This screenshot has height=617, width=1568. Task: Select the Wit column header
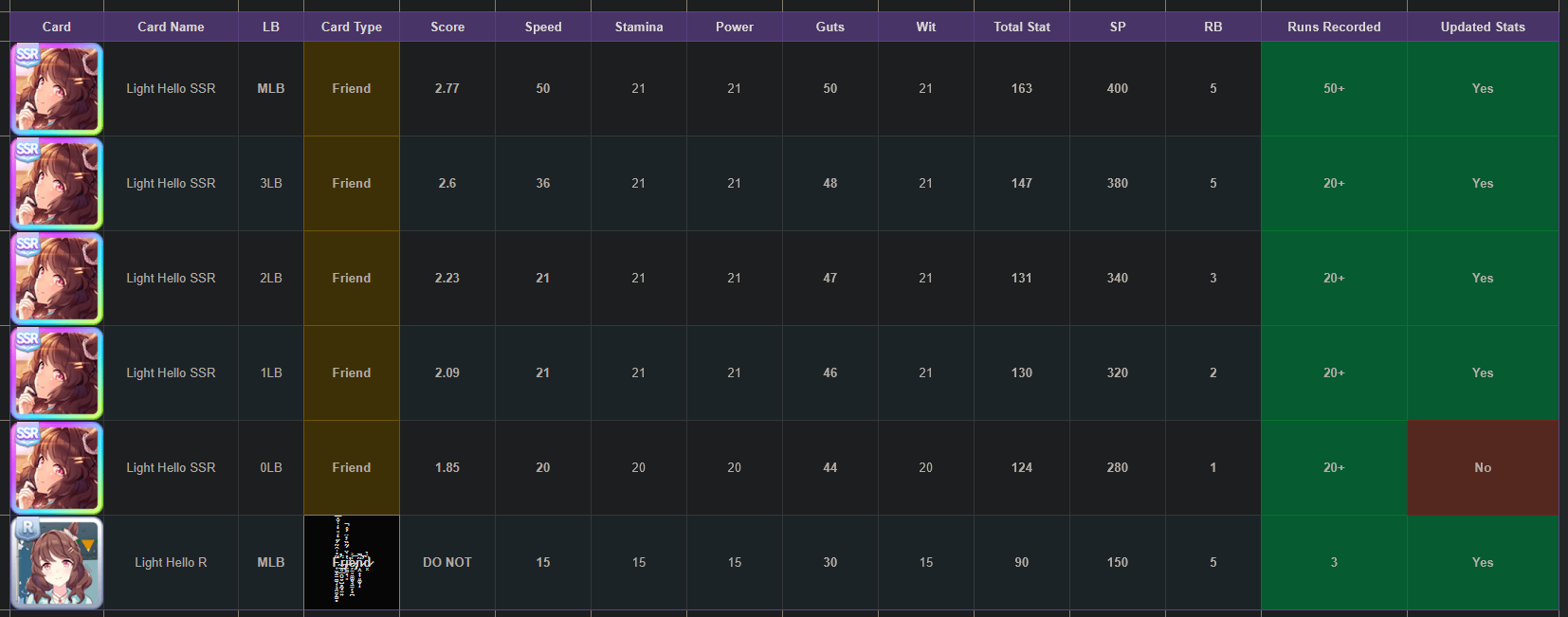coord(926,27)
